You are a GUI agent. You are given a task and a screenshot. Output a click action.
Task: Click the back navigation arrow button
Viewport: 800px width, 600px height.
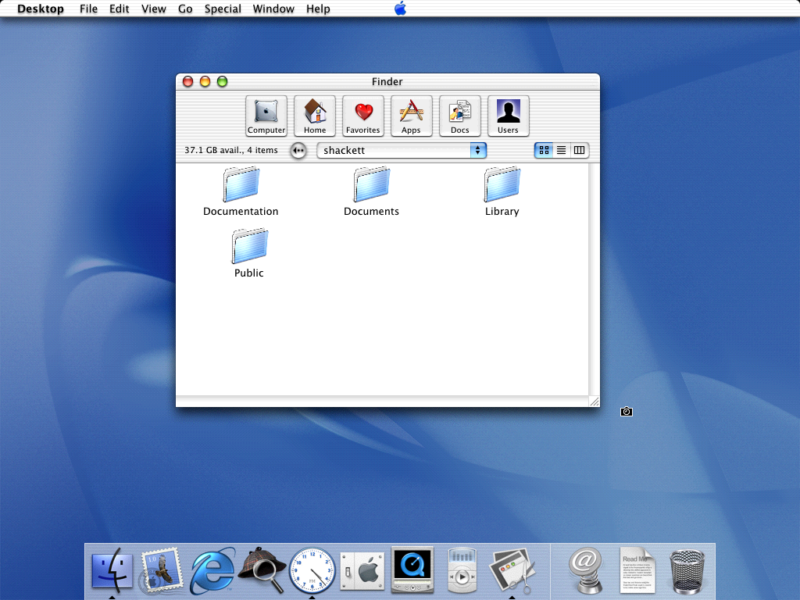[297, 150]
